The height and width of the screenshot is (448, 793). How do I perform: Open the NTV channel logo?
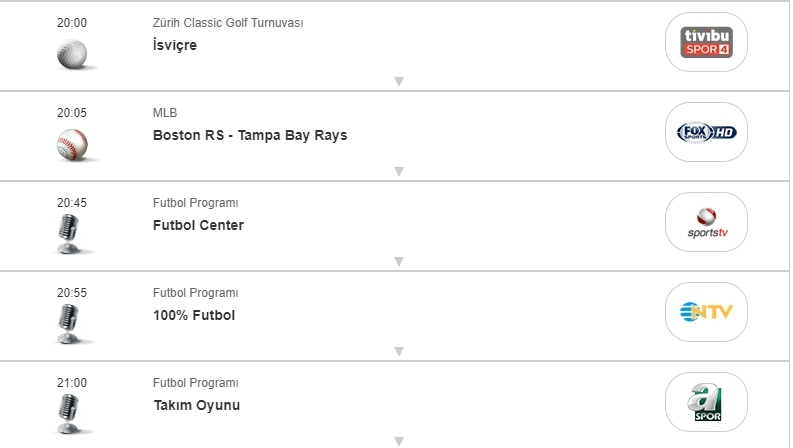[x=706, y=312]
